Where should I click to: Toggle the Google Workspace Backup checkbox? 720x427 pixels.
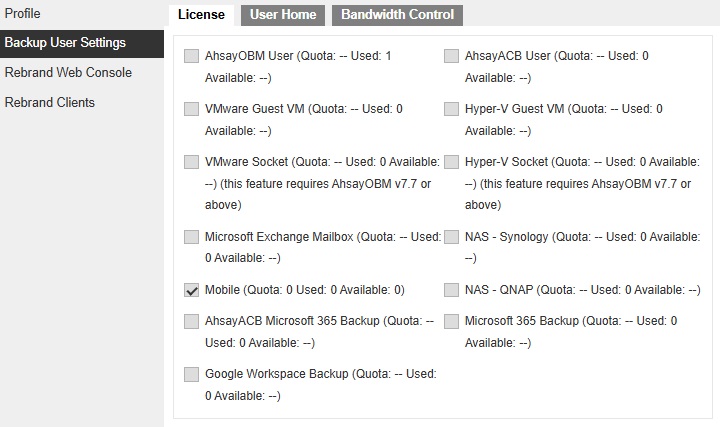[191, 374]
